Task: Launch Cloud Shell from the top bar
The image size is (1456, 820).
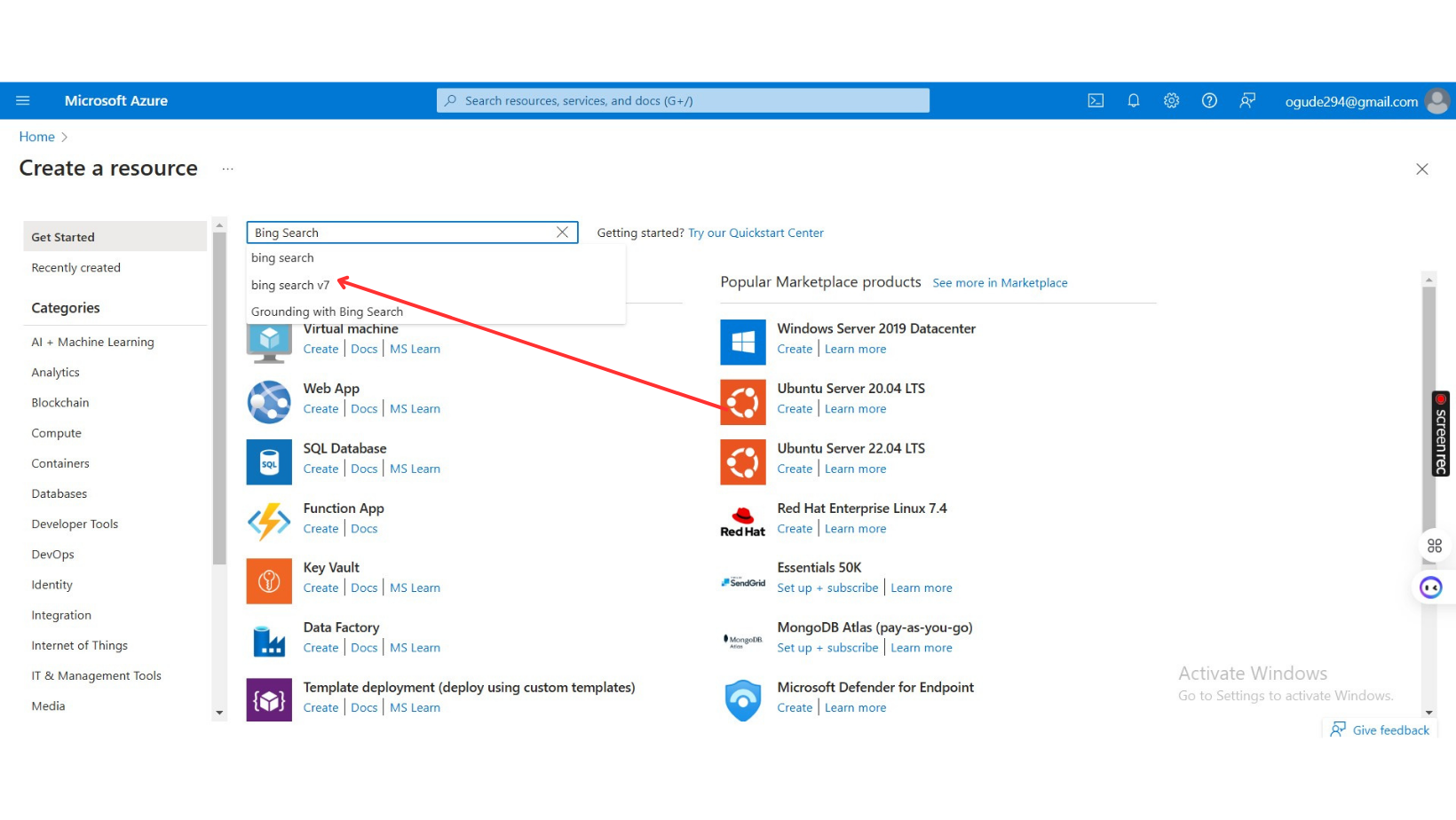Action: tap(1096, 101)
